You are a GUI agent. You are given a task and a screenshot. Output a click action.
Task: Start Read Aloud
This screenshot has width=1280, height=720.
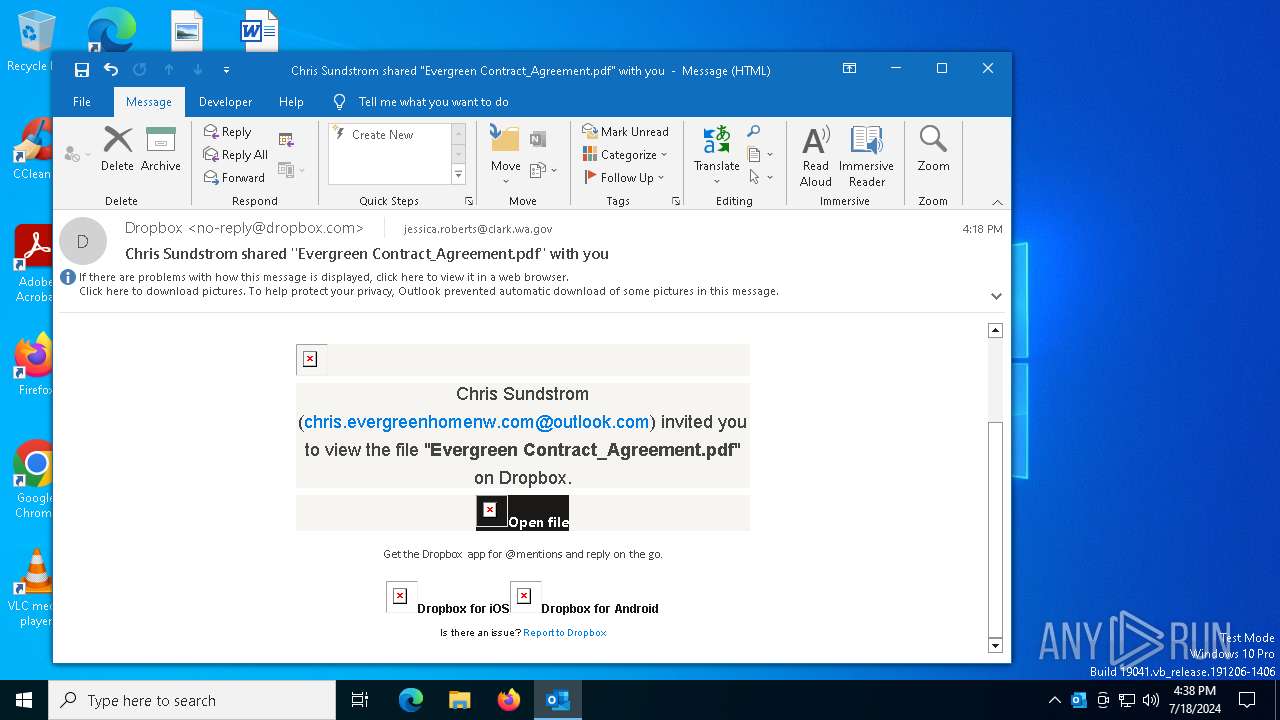tap(816, 156)
